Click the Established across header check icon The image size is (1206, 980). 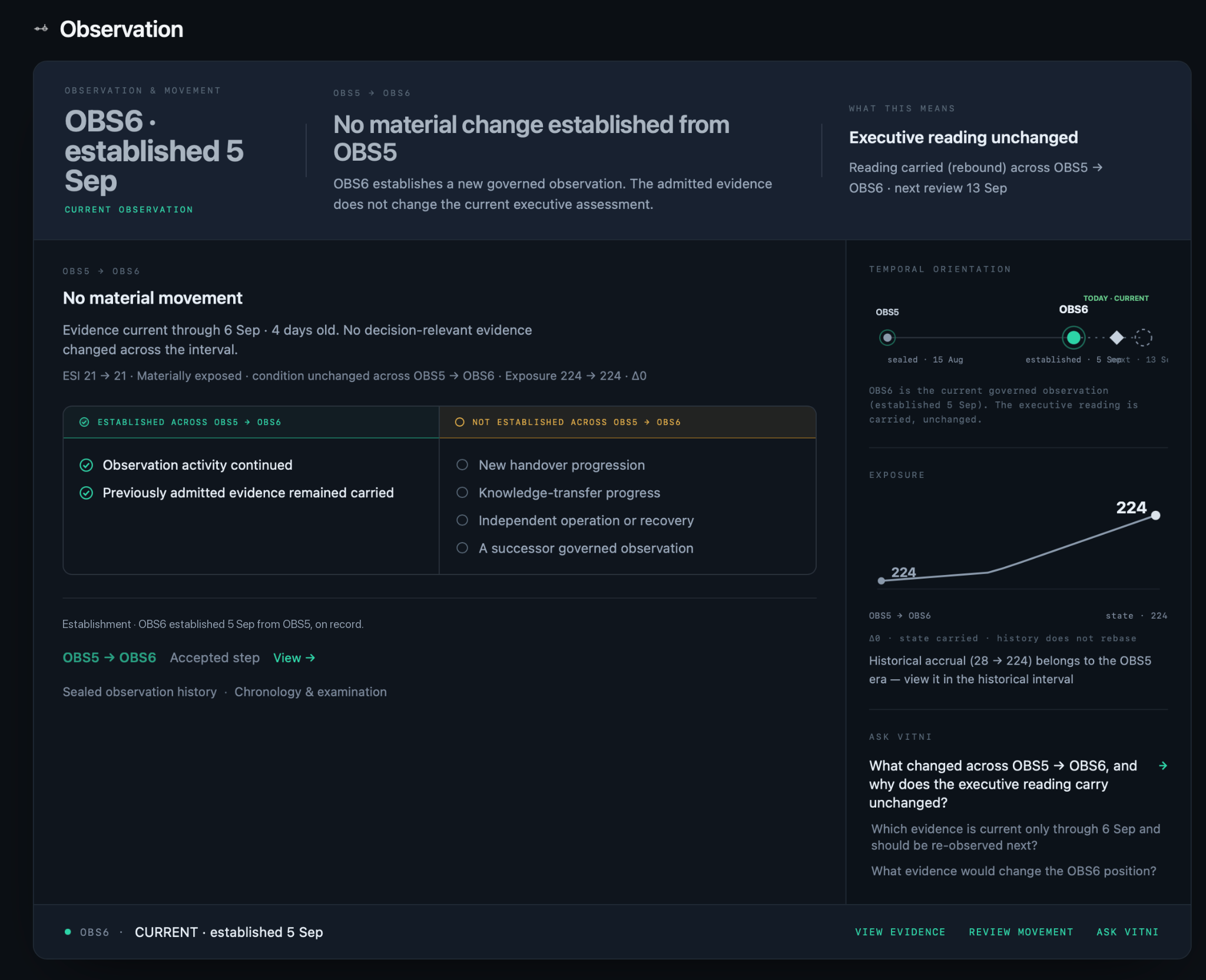coord(84,422)
